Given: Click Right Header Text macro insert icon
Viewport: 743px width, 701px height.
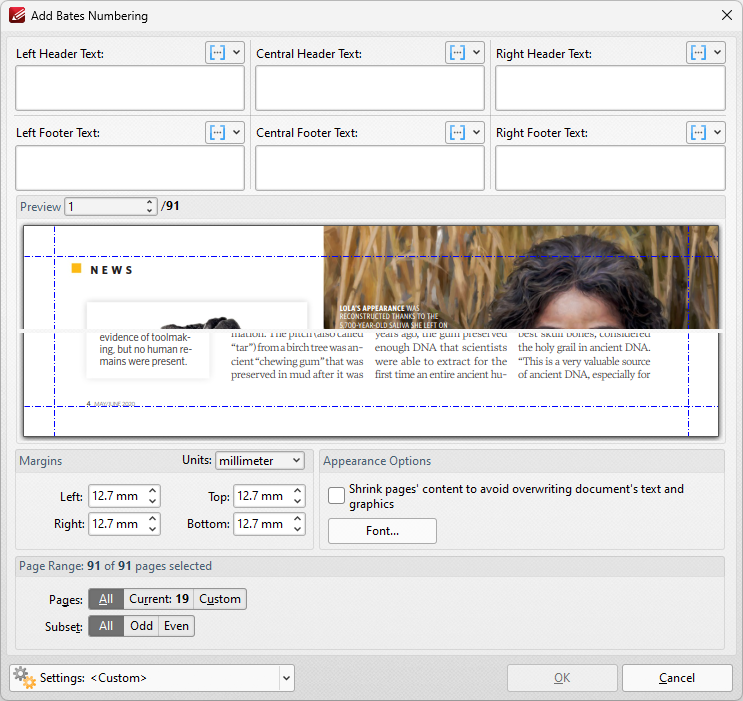Looking at the screenshot, I should click(x=698, y=53).
